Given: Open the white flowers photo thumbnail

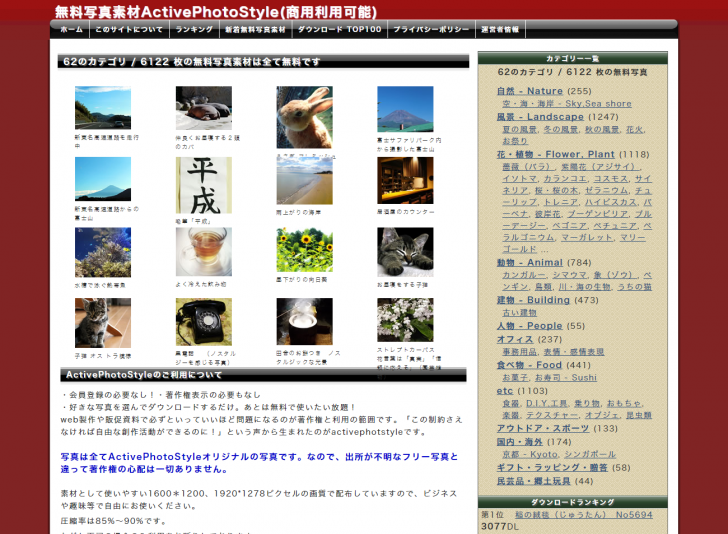Looking at the screenshot, I should 405,320.
